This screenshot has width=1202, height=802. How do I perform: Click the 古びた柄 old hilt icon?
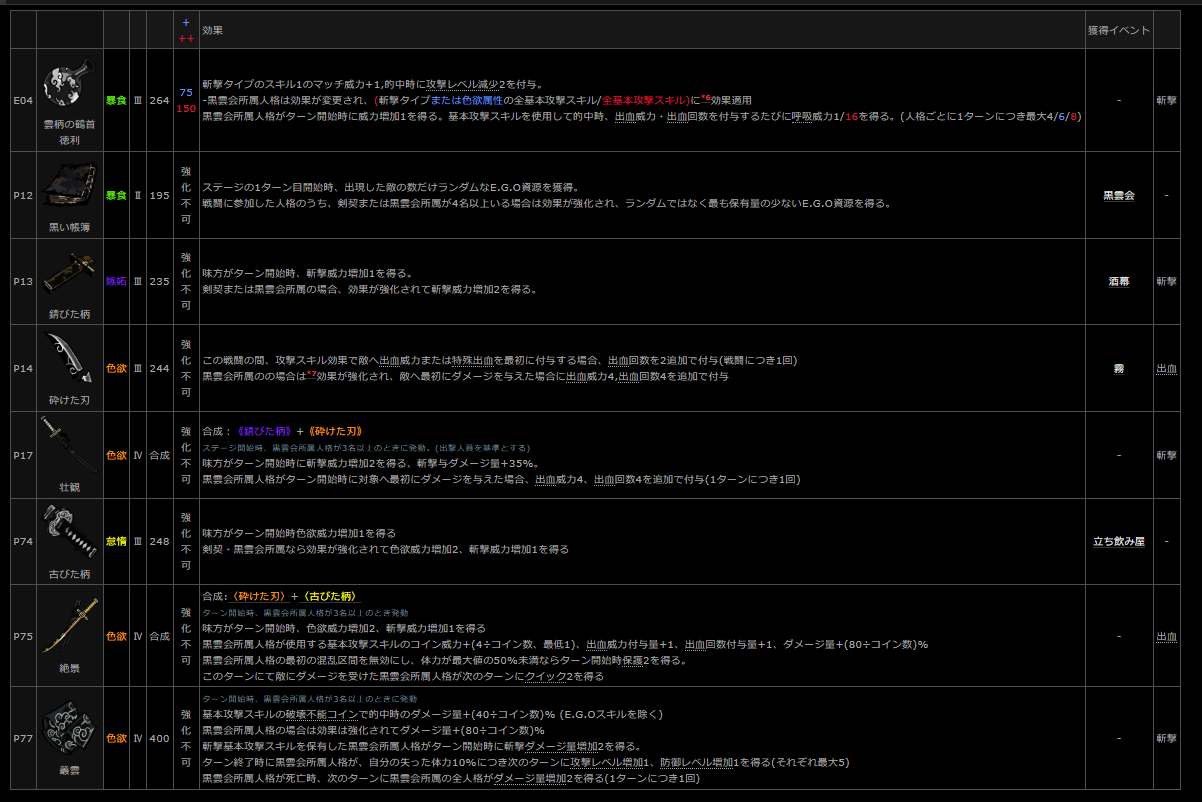click(x=69, y=532)
